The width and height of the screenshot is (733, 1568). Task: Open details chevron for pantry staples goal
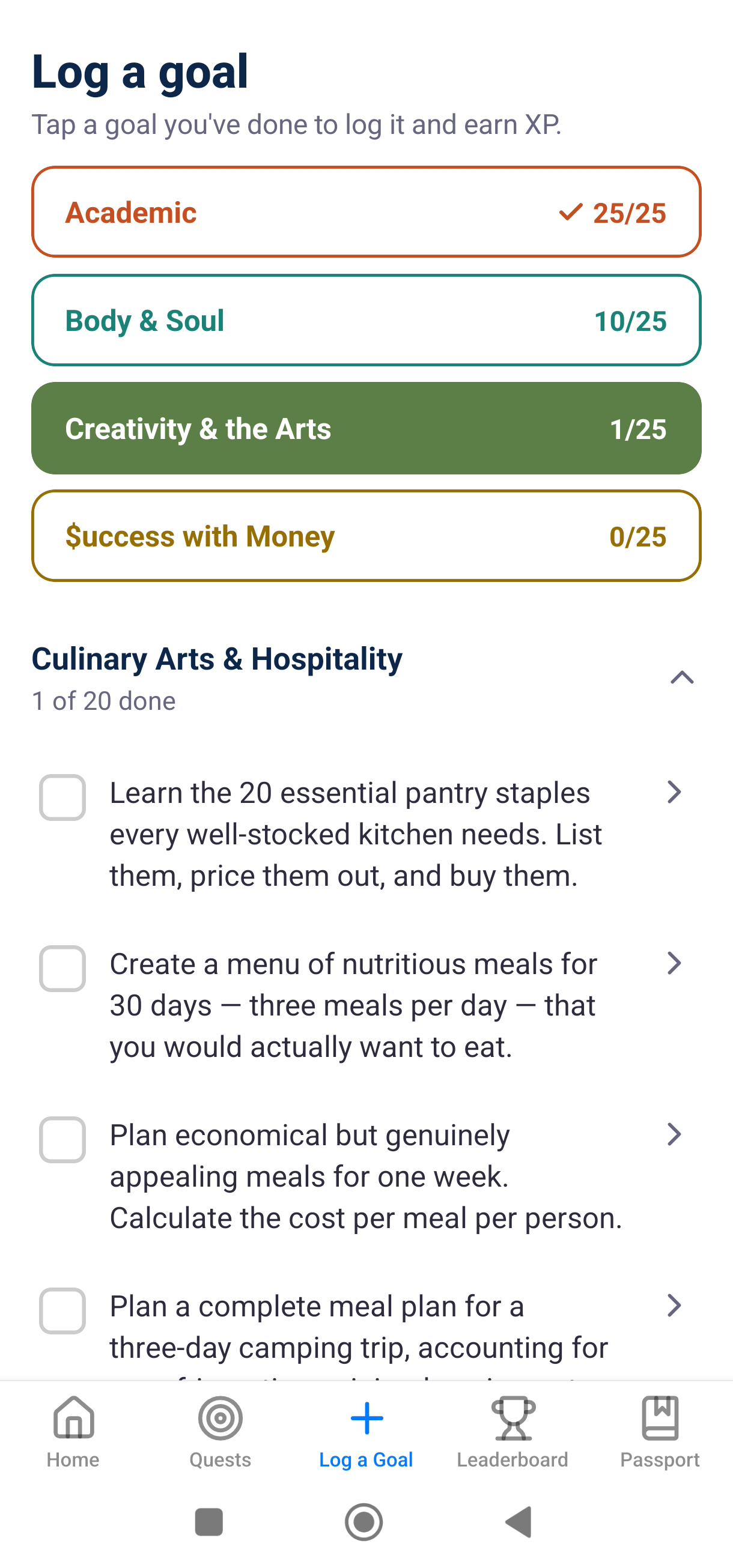pyautogui.click(x=674, y=792)
